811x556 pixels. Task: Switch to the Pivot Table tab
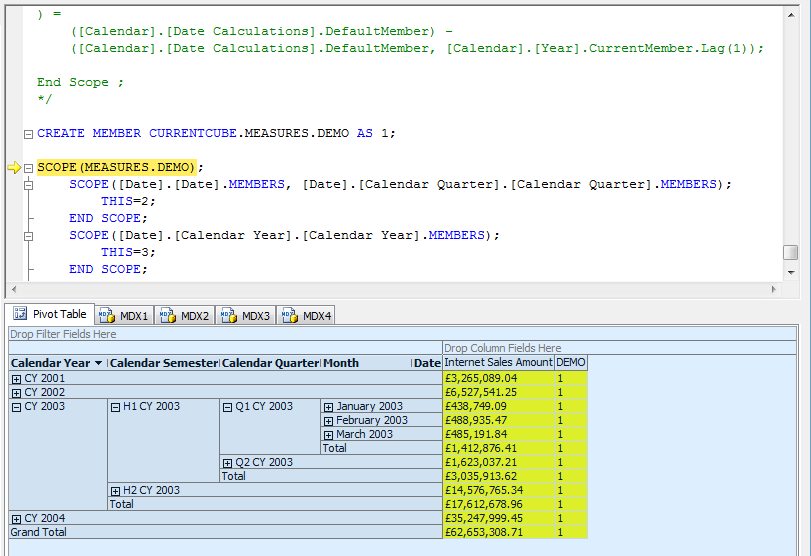(x=50, y=314)
